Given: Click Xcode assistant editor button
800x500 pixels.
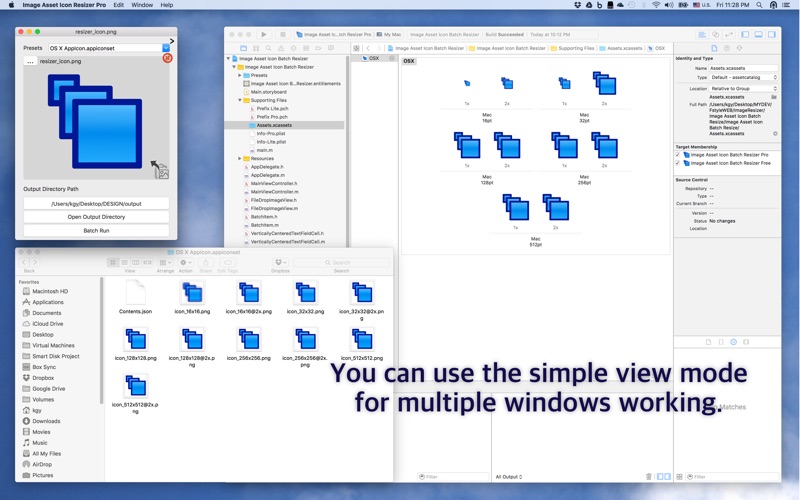Looking at the screenshot, I should click(715, 34).
